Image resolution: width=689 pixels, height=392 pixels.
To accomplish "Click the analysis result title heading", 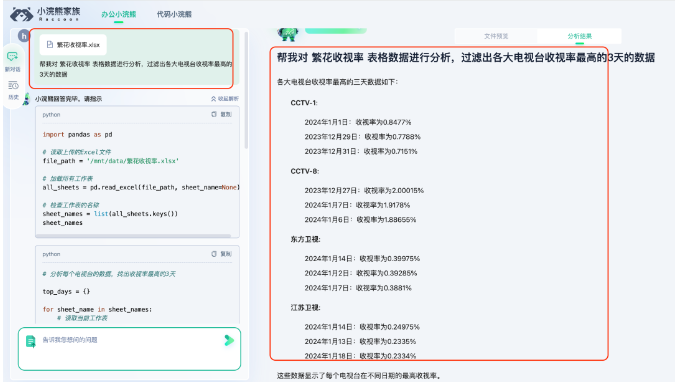I will click(x=466, y=58).
